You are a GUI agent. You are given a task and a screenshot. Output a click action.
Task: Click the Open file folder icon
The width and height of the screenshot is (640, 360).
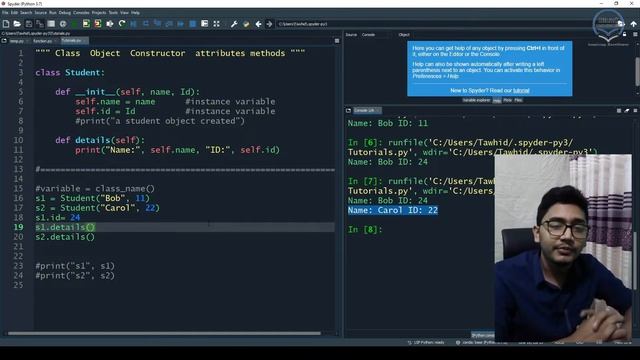point(17,24)
